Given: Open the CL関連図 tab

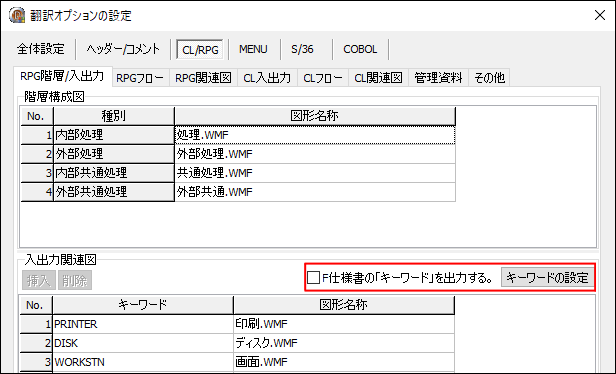Looking at the screenshot, I should tap(378, 78).
